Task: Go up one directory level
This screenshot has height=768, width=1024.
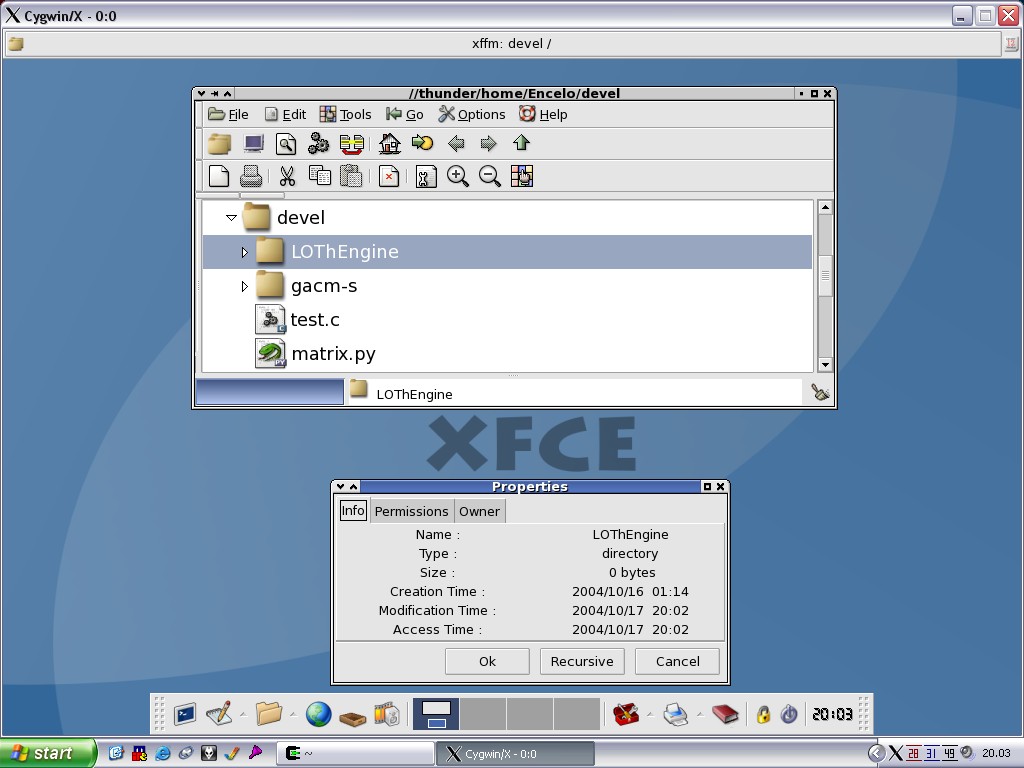Action: click(521, 142)
